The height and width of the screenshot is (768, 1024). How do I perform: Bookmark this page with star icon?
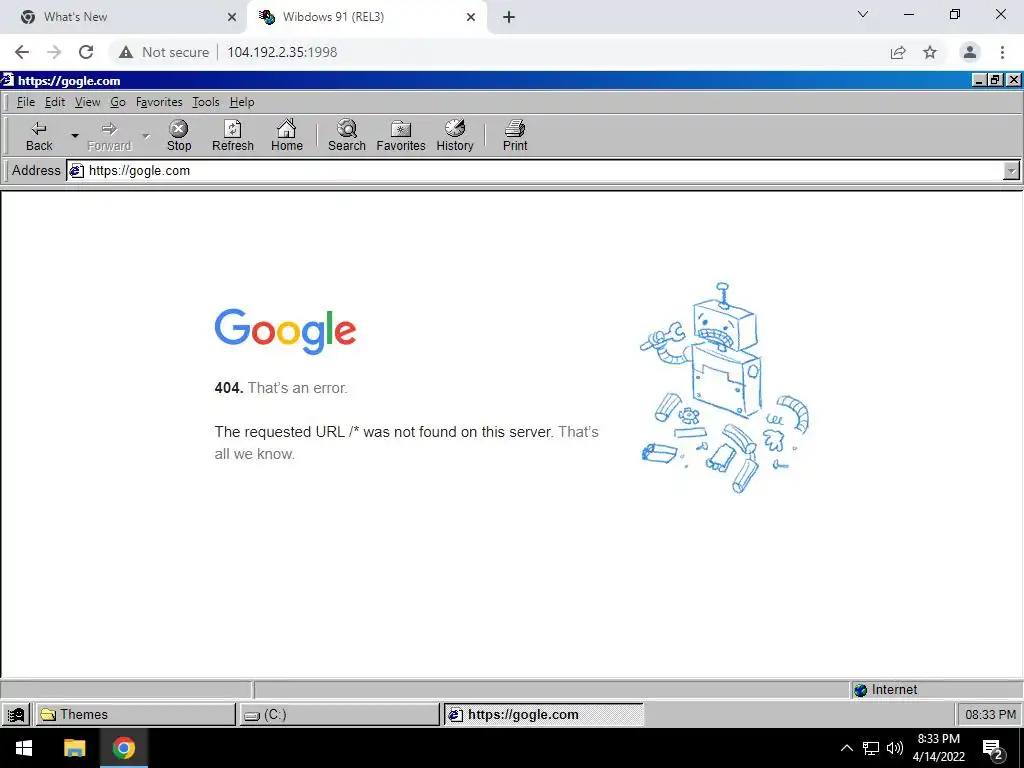click(x=930, y=52)
